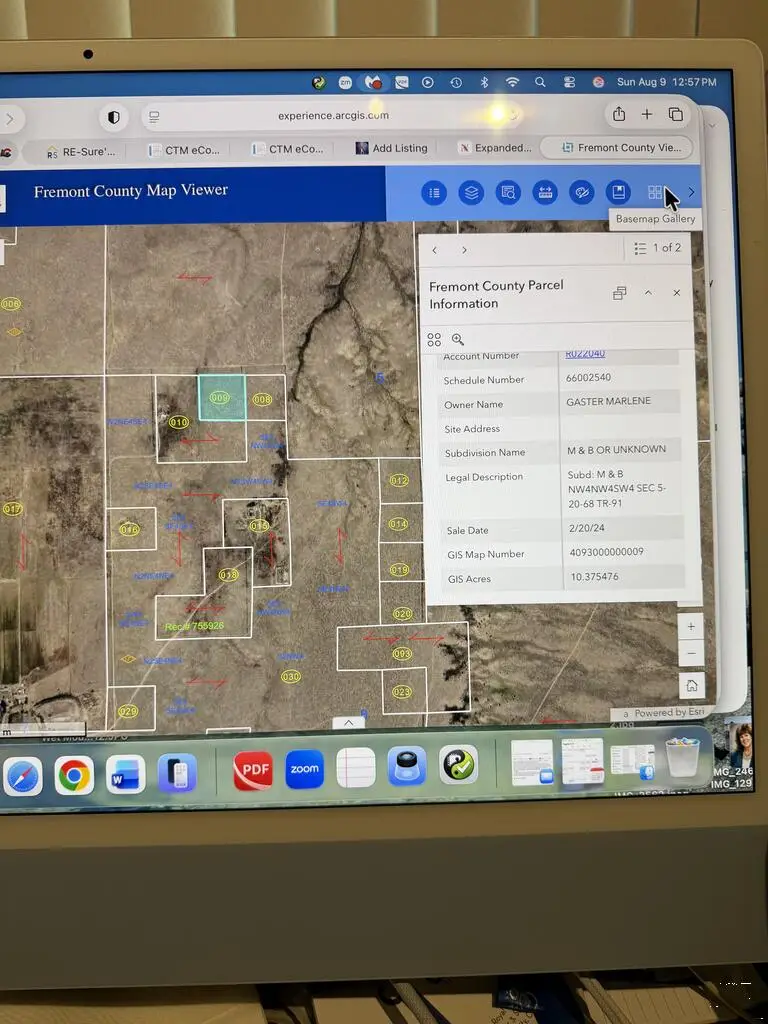768x1024 pixels.
Task: Open the Measure tool widget
Action: click(545, 193)
